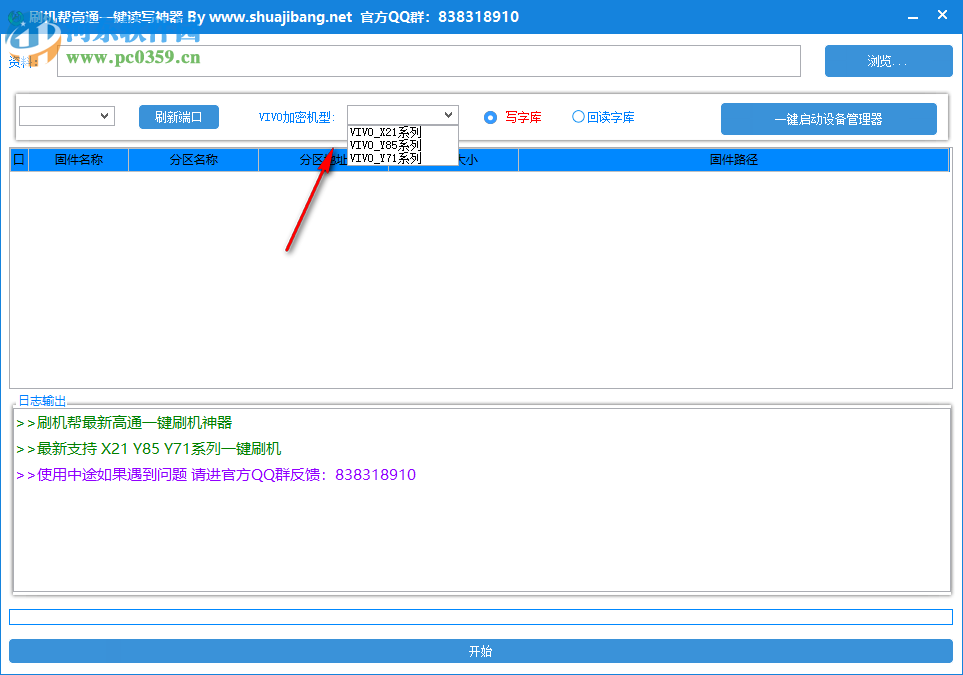This screenshot has height=675, width=963.
Task: Close the 刷机帮 application window
Action: tap(942, 17)
